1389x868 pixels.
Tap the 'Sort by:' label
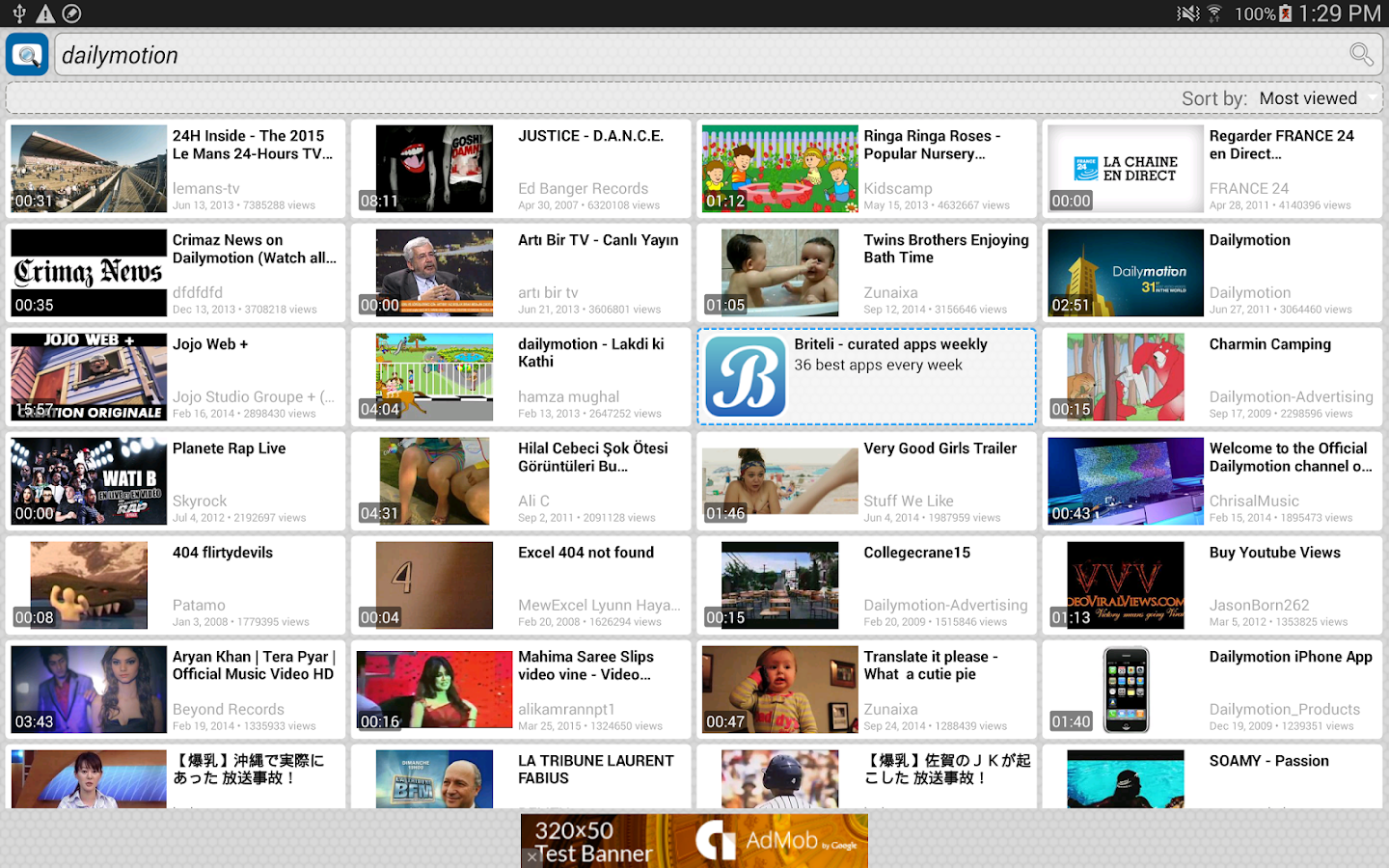1214,98
